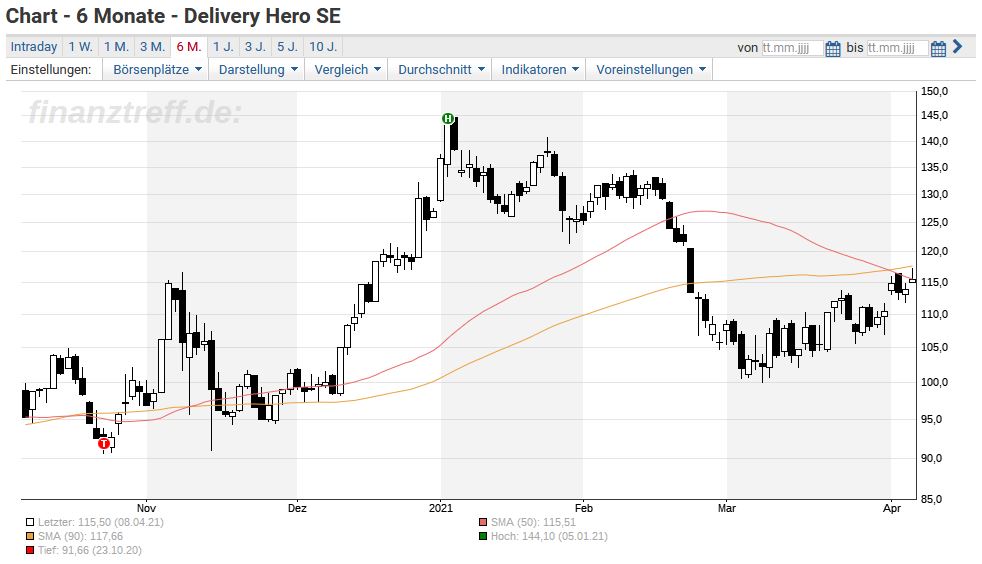The image size is (982, 564).
Task: Click the 'Hoch: 144,10 (05.01.21)' legend text
Action: (x=549, y=536)
